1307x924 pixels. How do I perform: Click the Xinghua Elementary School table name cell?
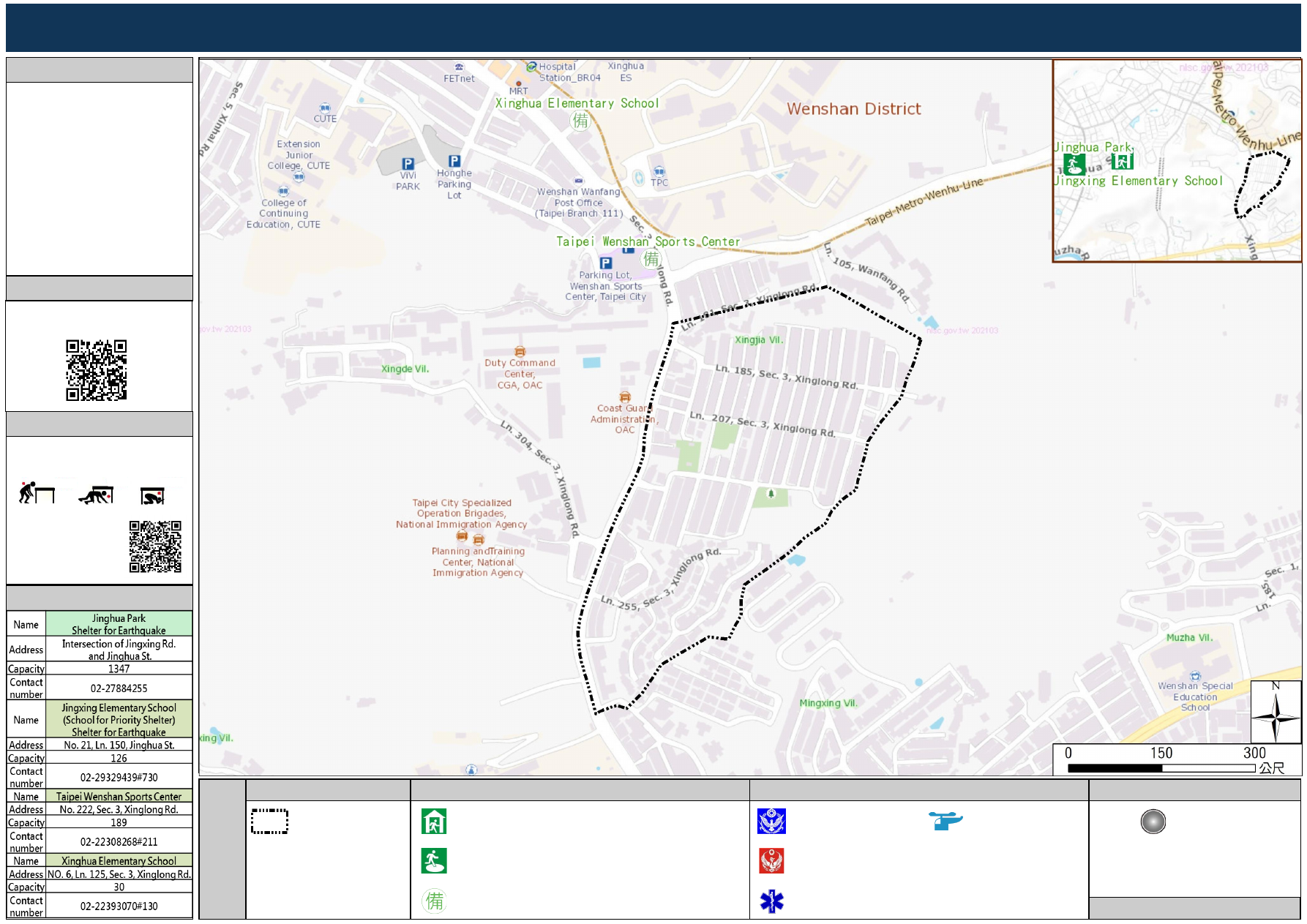[x=119, y=861]
